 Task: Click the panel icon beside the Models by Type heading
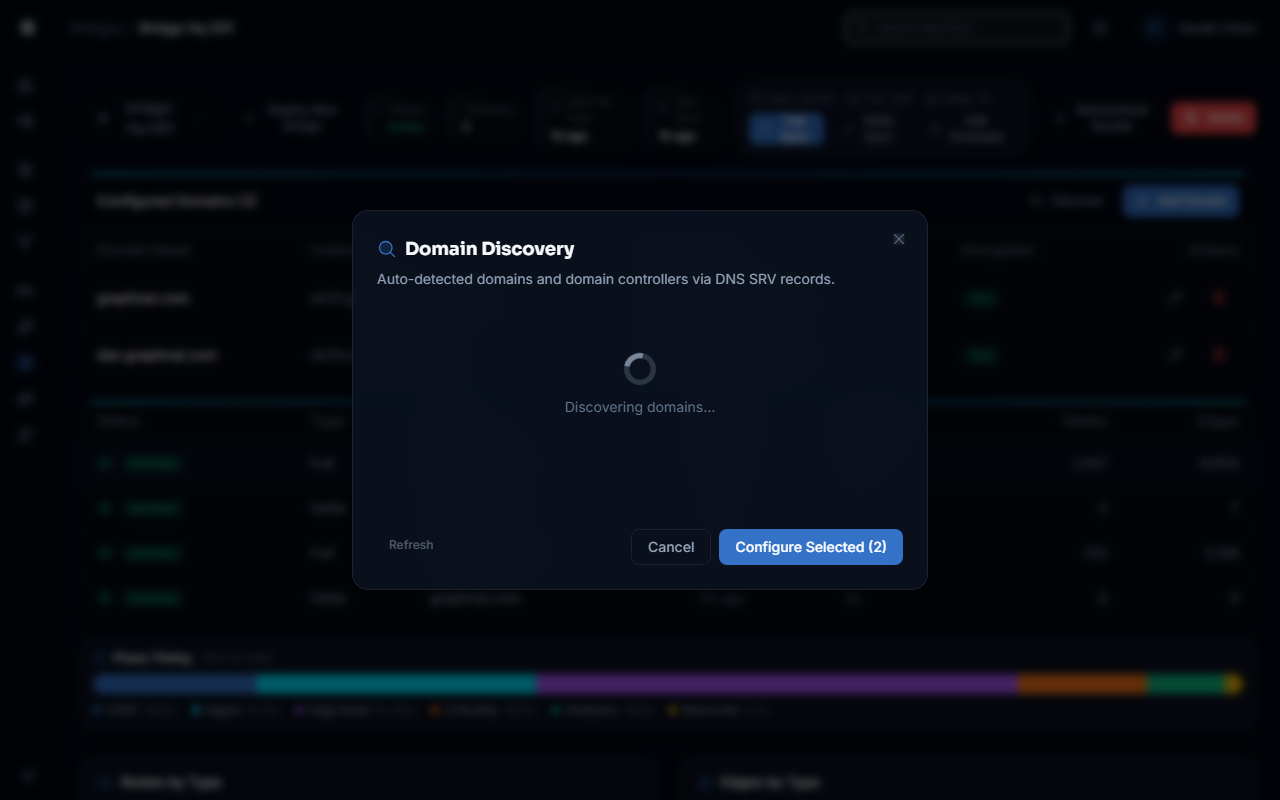point(104,782)
